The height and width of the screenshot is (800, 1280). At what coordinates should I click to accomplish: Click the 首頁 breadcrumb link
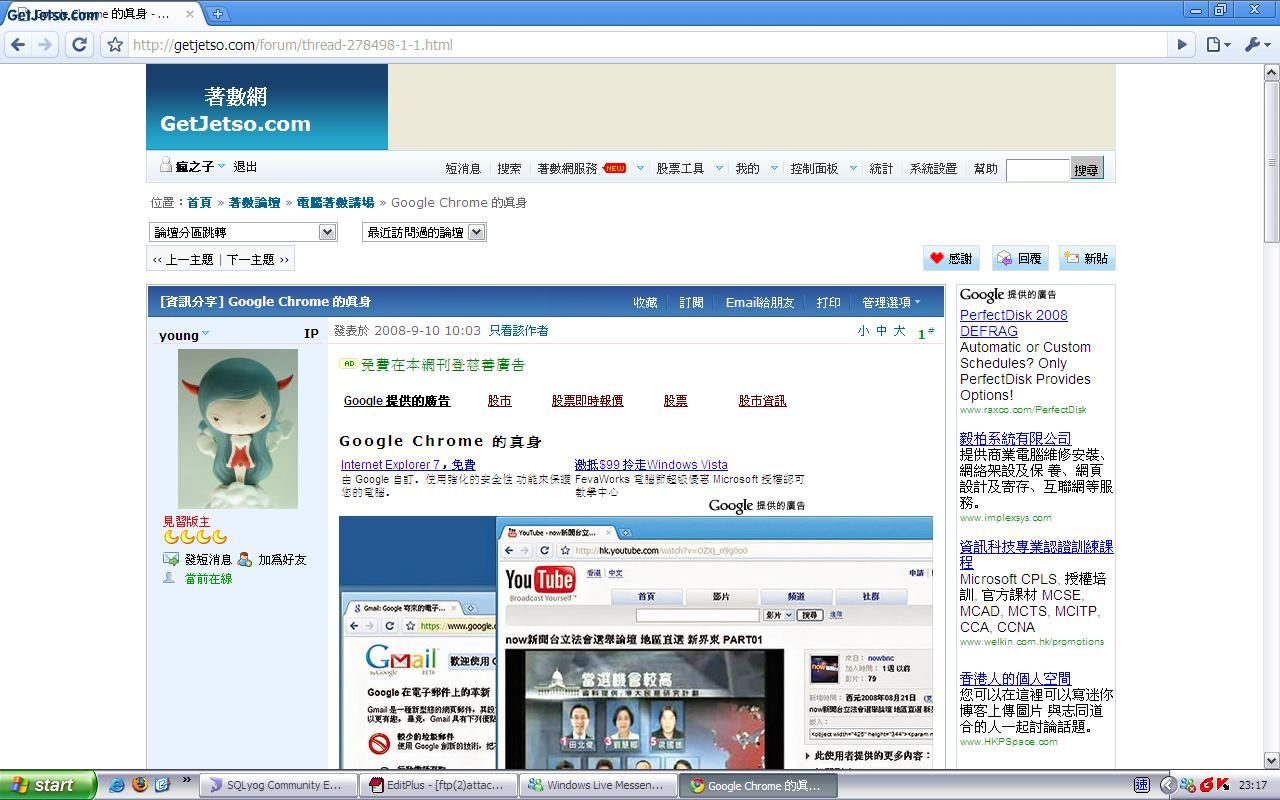click(x=199, y=202)
